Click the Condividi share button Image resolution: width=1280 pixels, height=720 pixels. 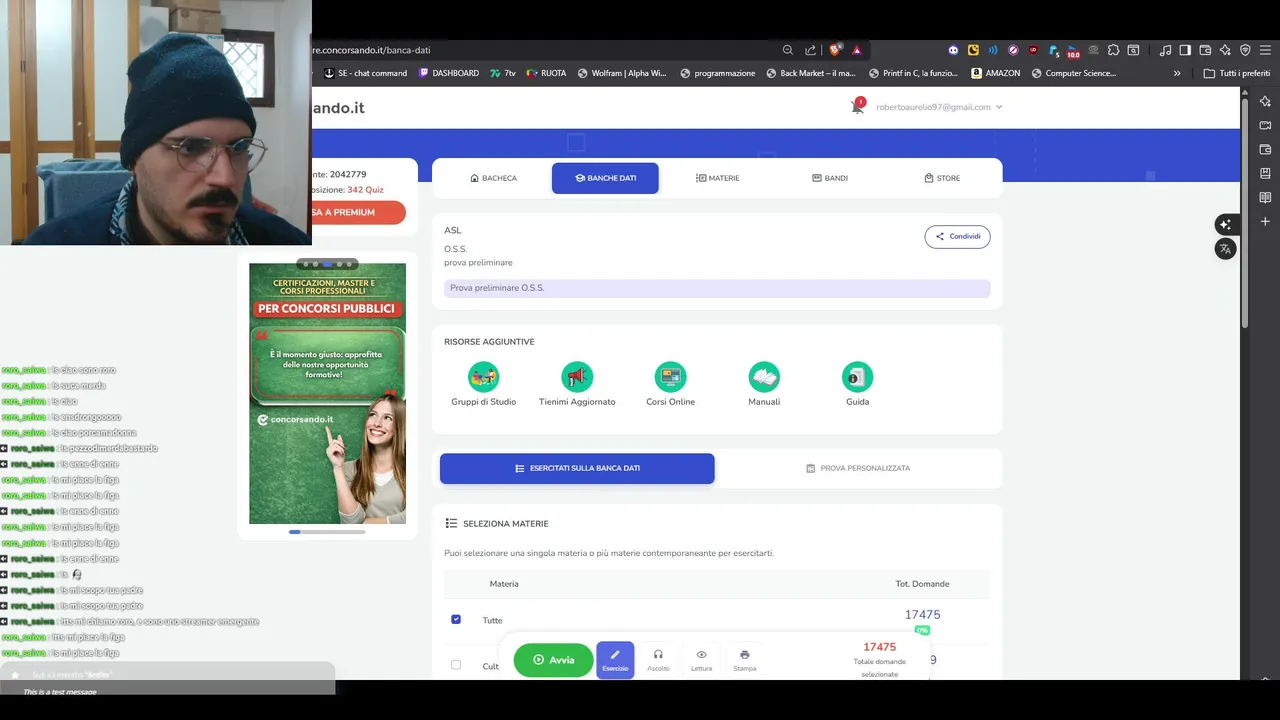click(957, 237)
